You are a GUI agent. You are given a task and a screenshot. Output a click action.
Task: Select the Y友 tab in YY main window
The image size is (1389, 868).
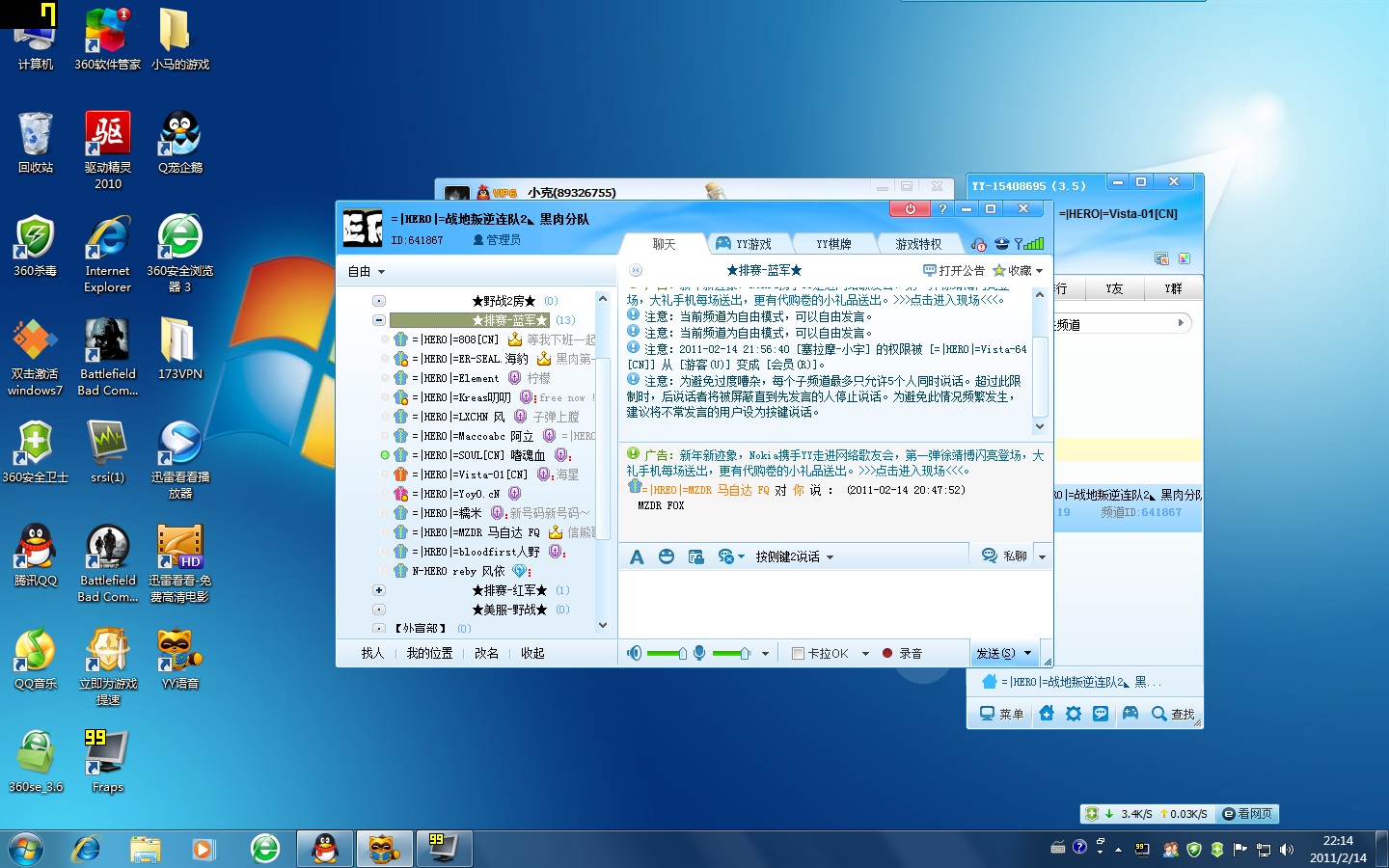pyautogui.click(x=1114, y=288)
